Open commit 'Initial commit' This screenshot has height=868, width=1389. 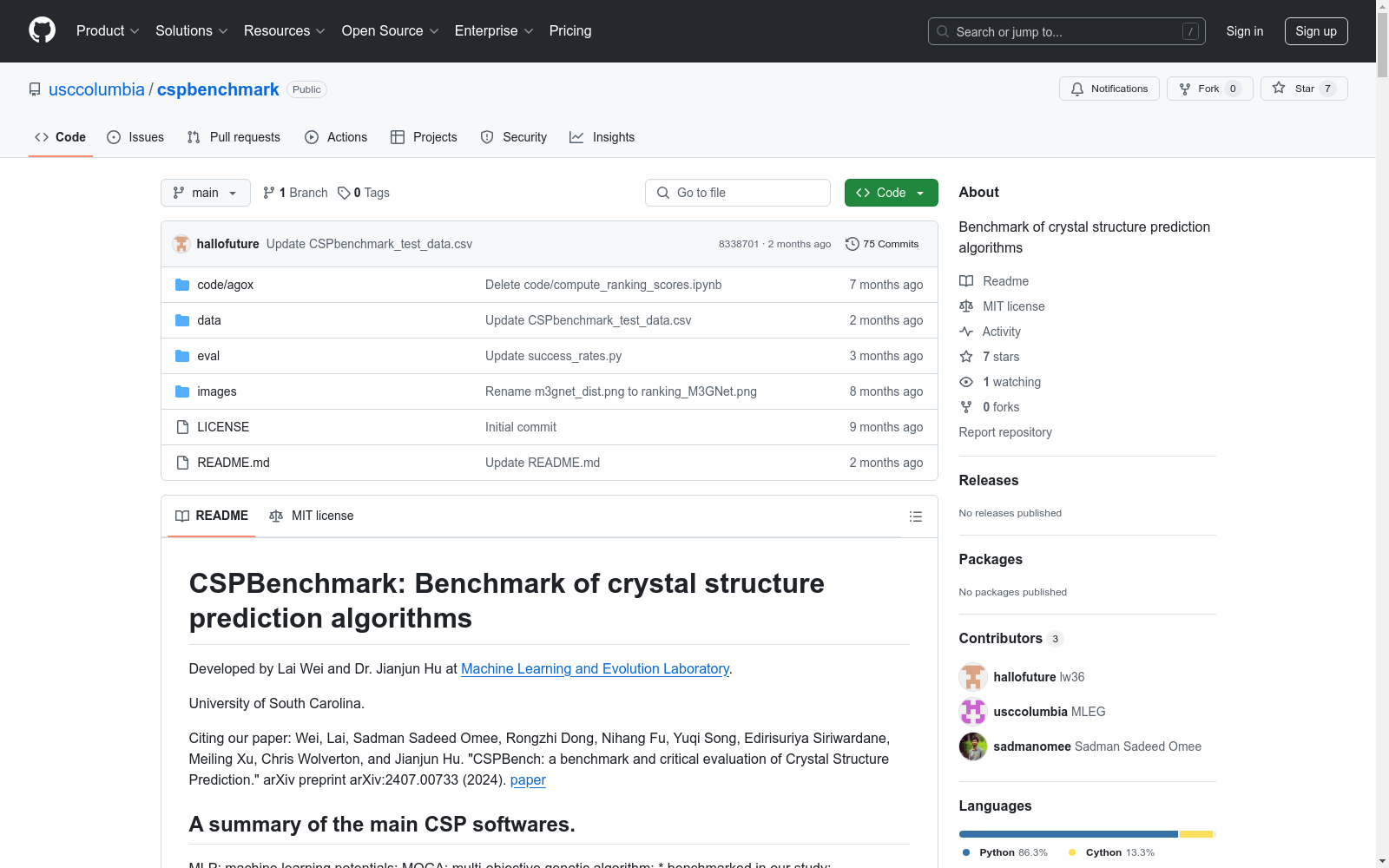pyautogui.click(x=521, y=427)
